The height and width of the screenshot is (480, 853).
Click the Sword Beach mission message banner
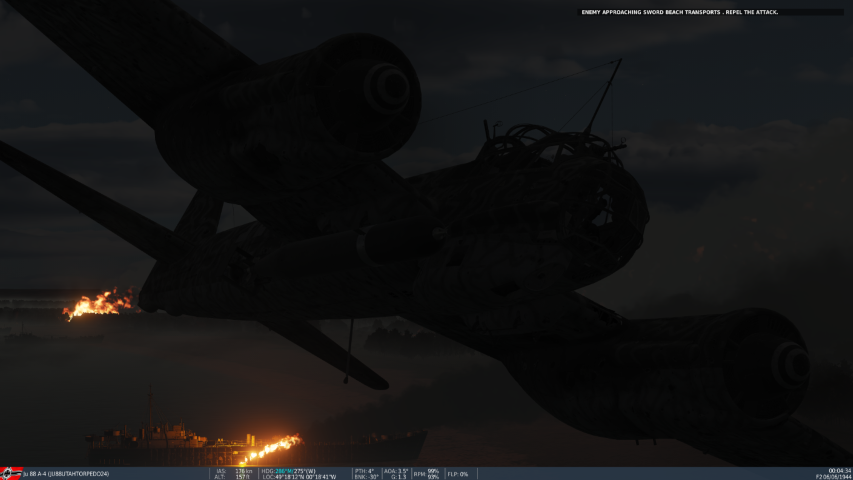(x=679, y=12)
